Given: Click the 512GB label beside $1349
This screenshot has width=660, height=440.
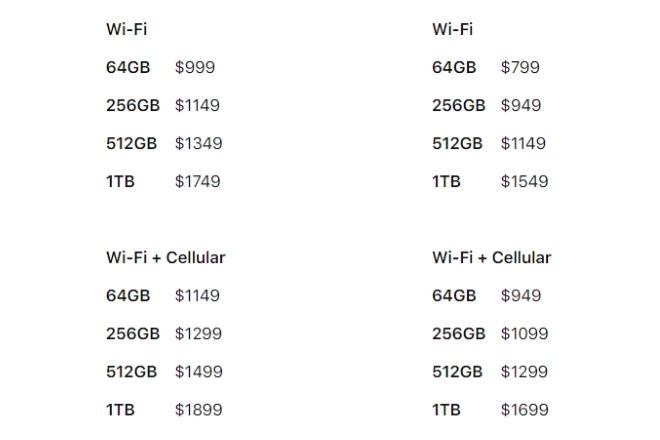Looking at the screenshot, I should click(x=131, y=143).
